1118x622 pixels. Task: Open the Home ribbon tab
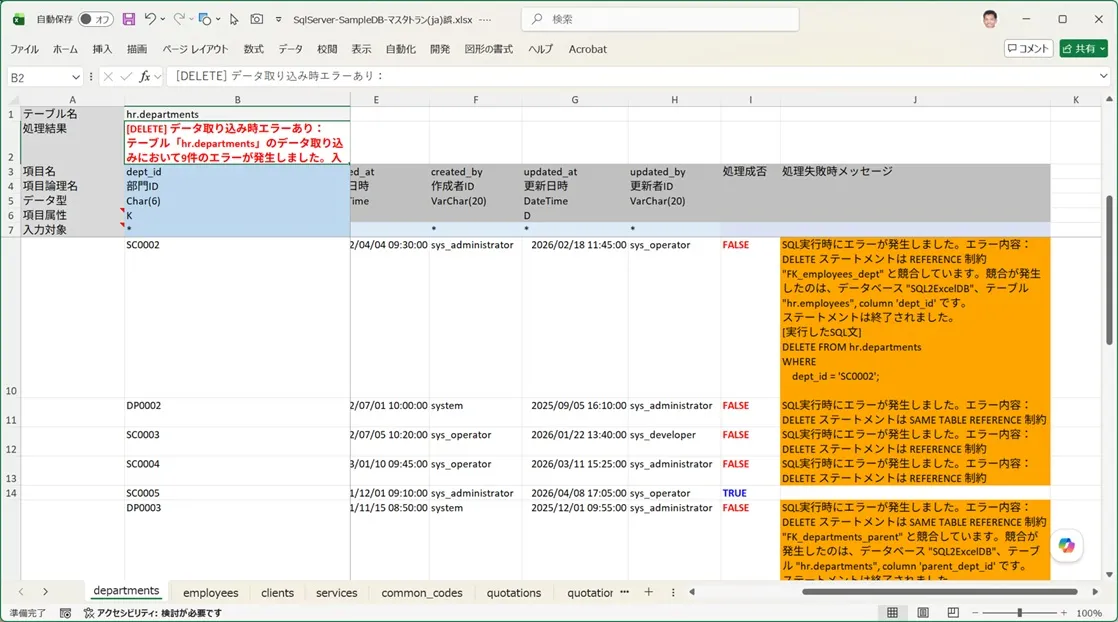65,49
